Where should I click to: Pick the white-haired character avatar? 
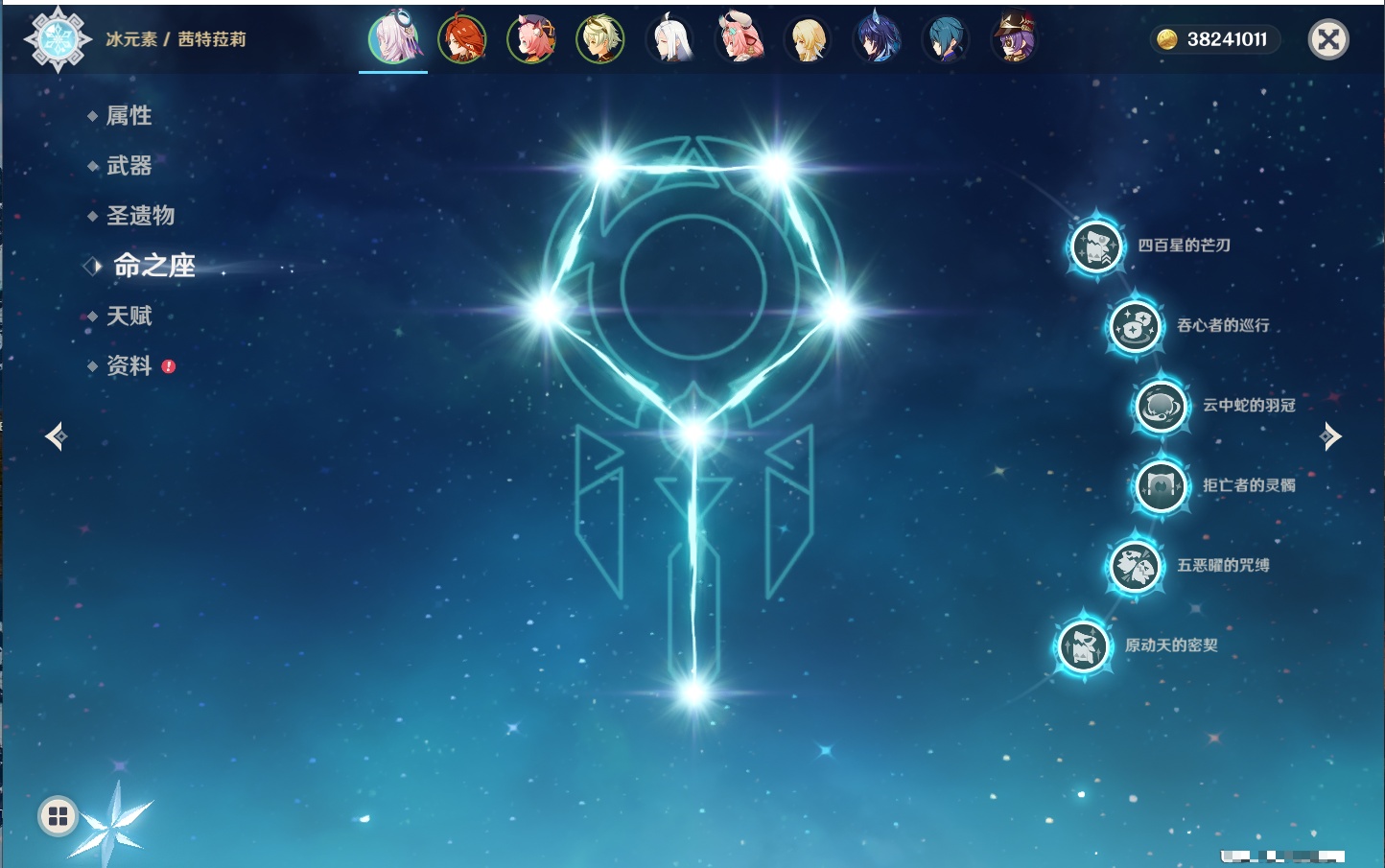click(x=669, y=39)
